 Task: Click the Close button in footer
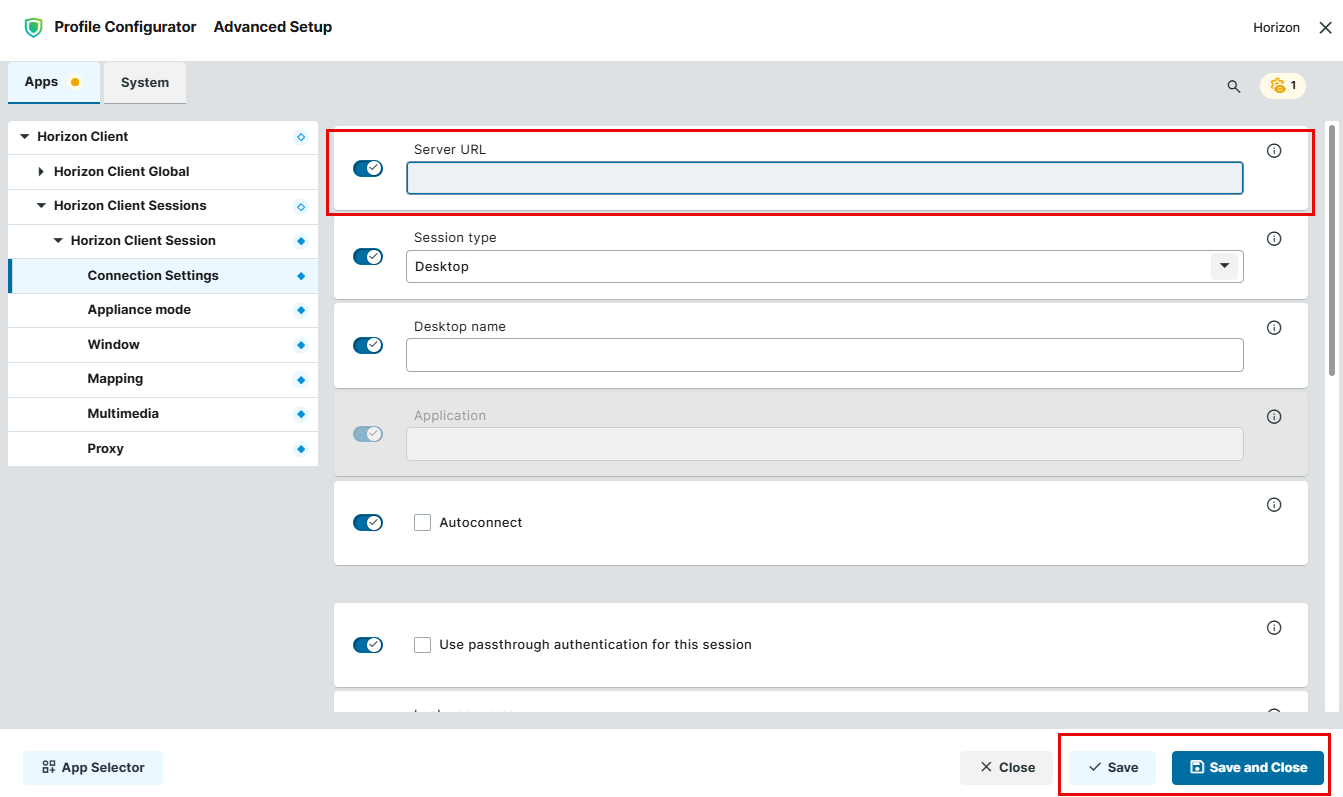(1007, 768)
